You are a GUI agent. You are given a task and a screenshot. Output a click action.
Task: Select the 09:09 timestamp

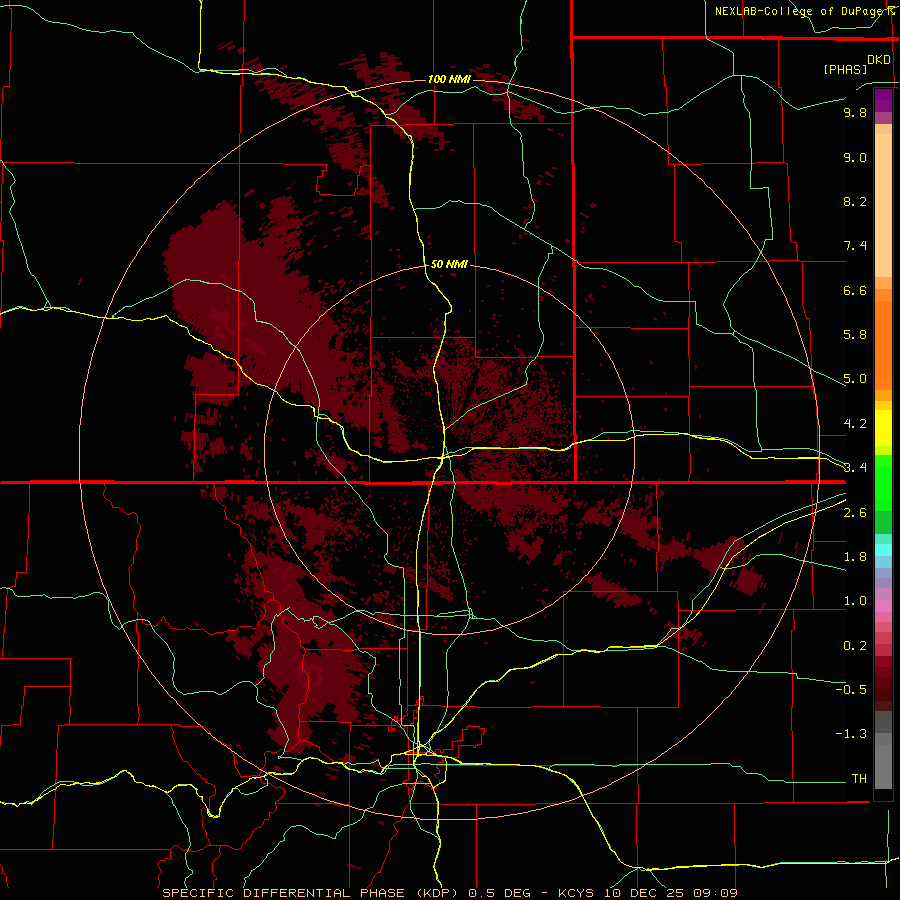click(x=715, y=893)
